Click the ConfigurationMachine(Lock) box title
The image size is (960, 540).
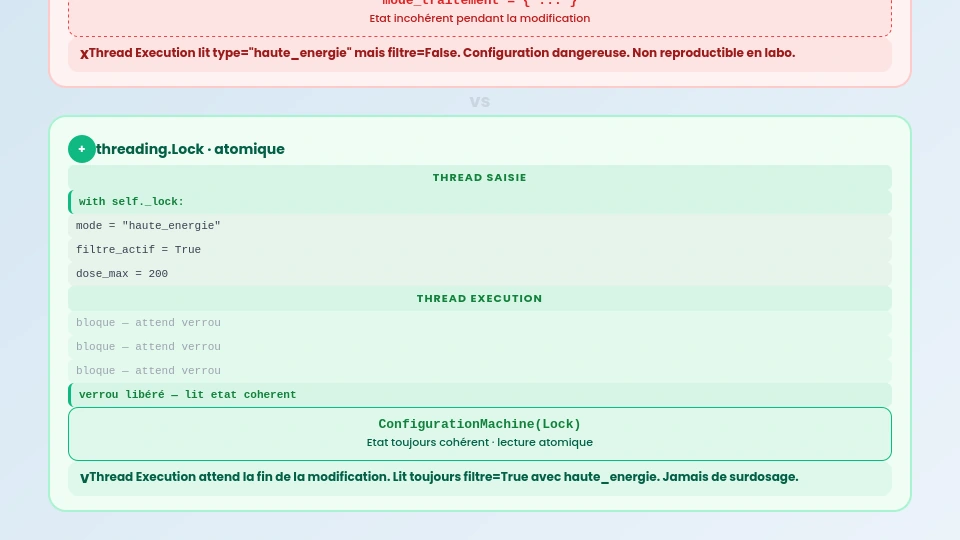tap(479, 424)
